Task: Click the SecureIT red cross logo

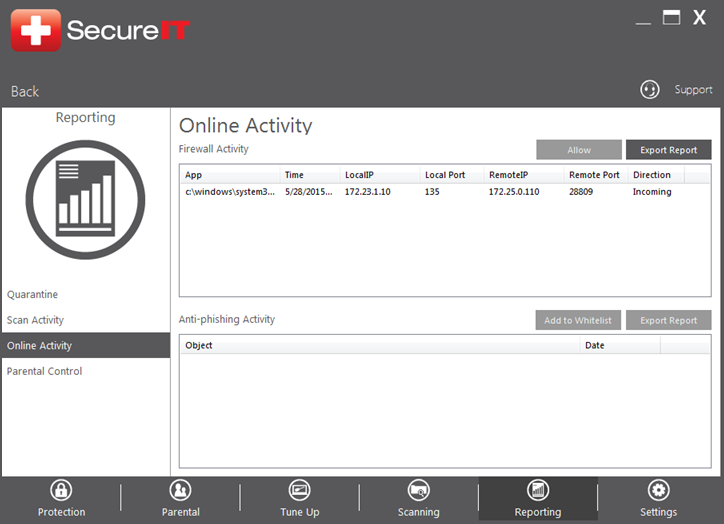Action: coord(36,30)
